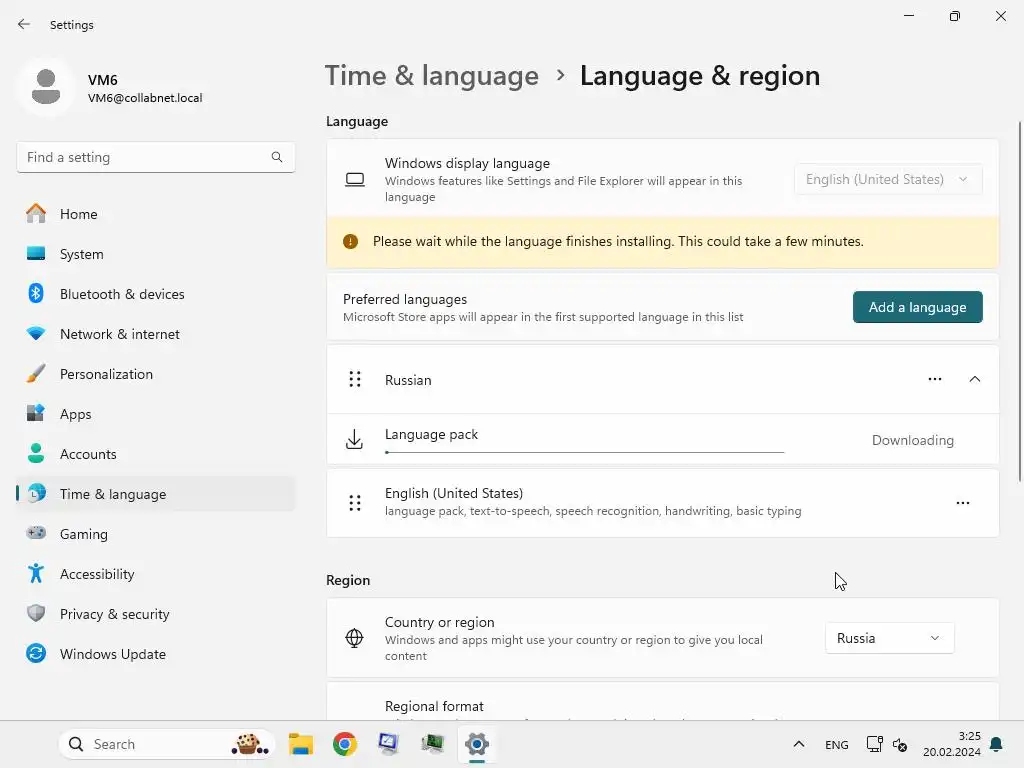The image size is (1024, 768).
Task: Click the Language section heading
Action: (357, 121)
